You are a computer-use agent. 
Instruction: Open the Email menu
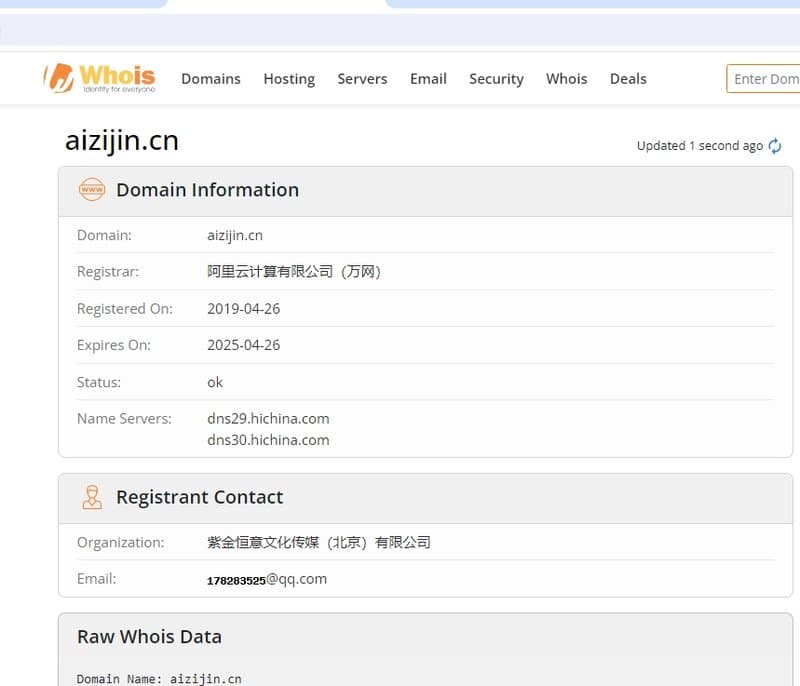pyautogui.click(x=428, y=79)
